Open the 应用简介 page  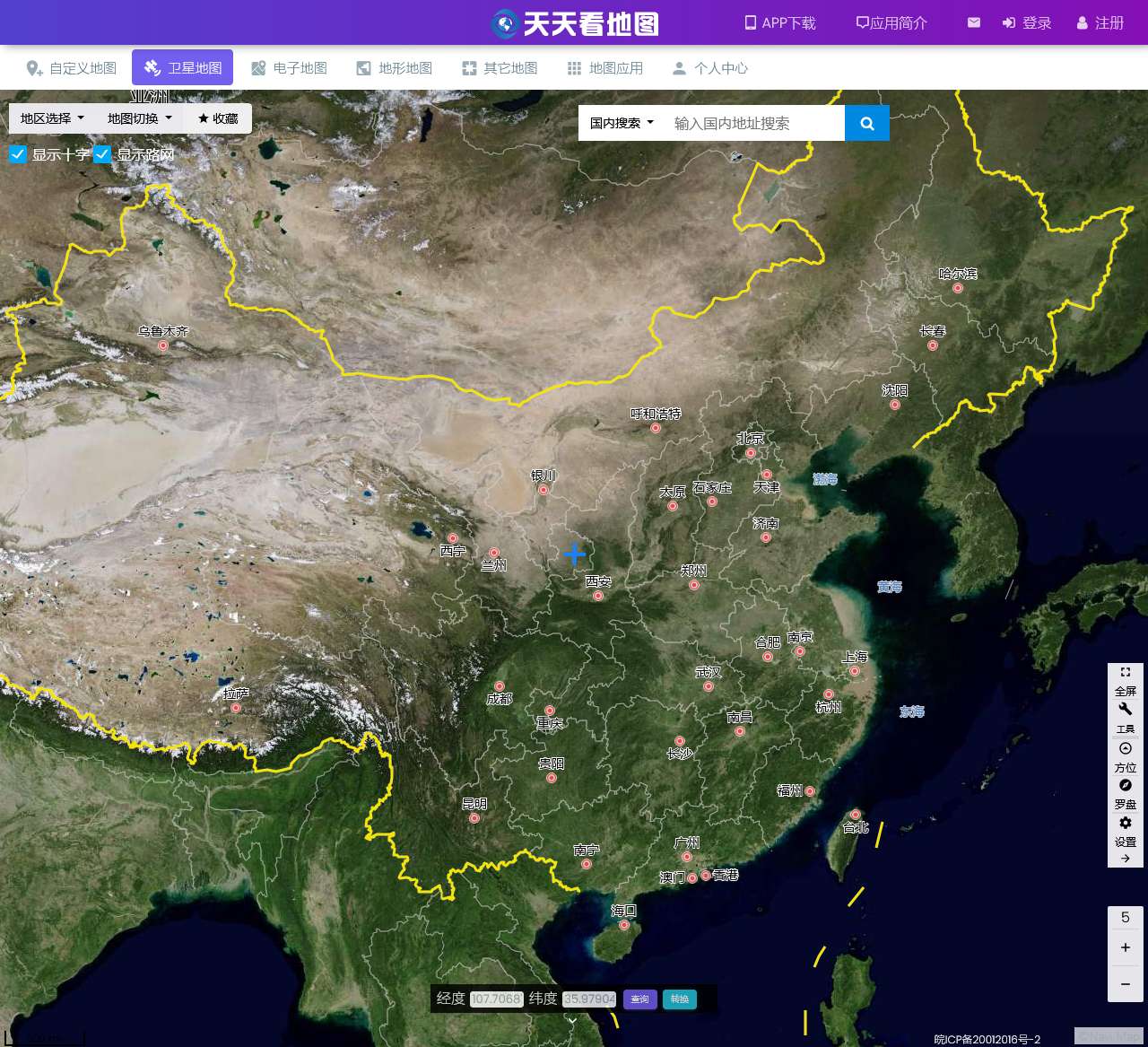pos(891,23)
